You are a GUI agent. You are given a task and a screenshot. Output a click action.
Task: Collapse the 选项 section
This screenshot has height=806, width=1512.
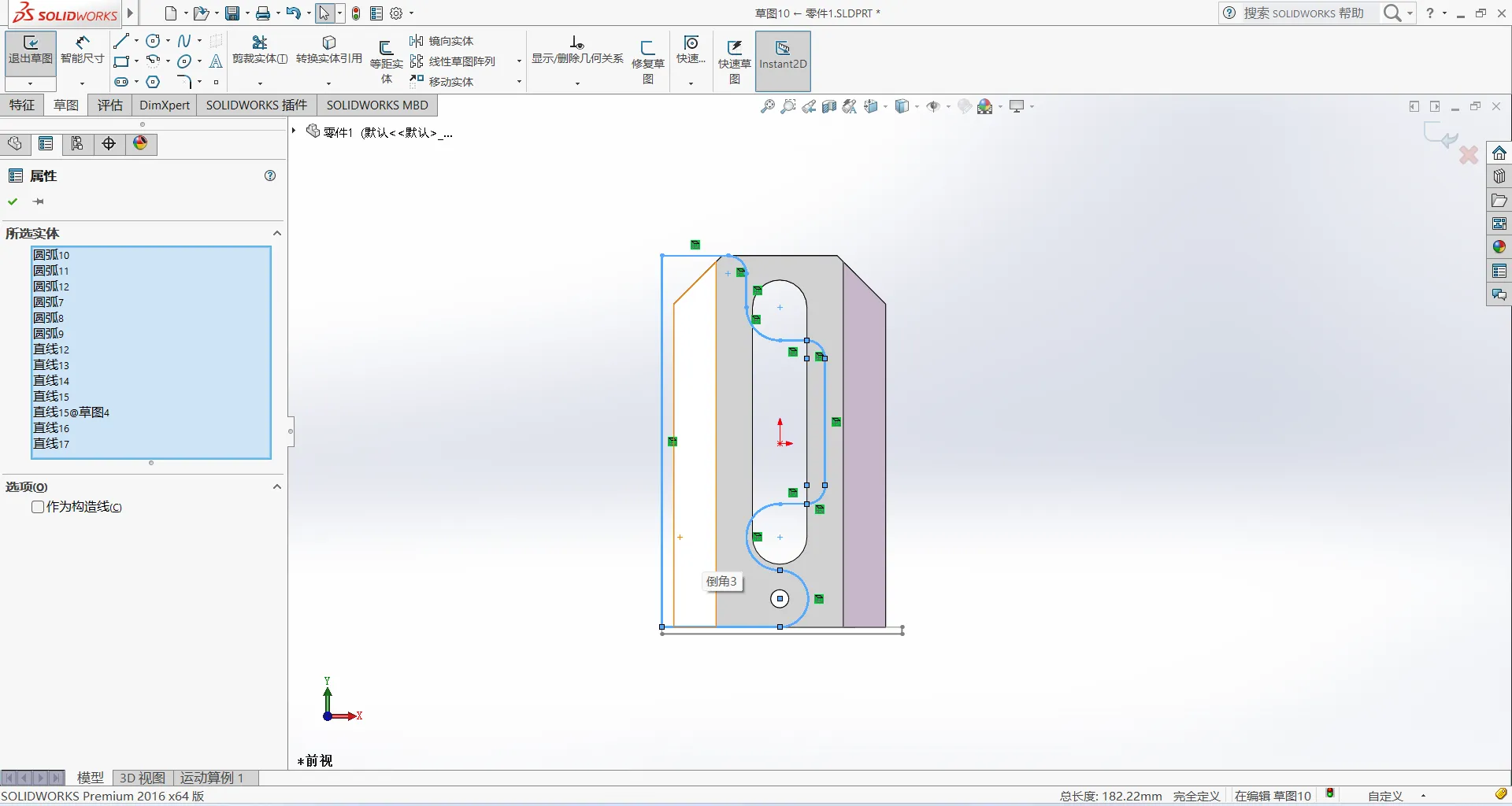(277, 486)
